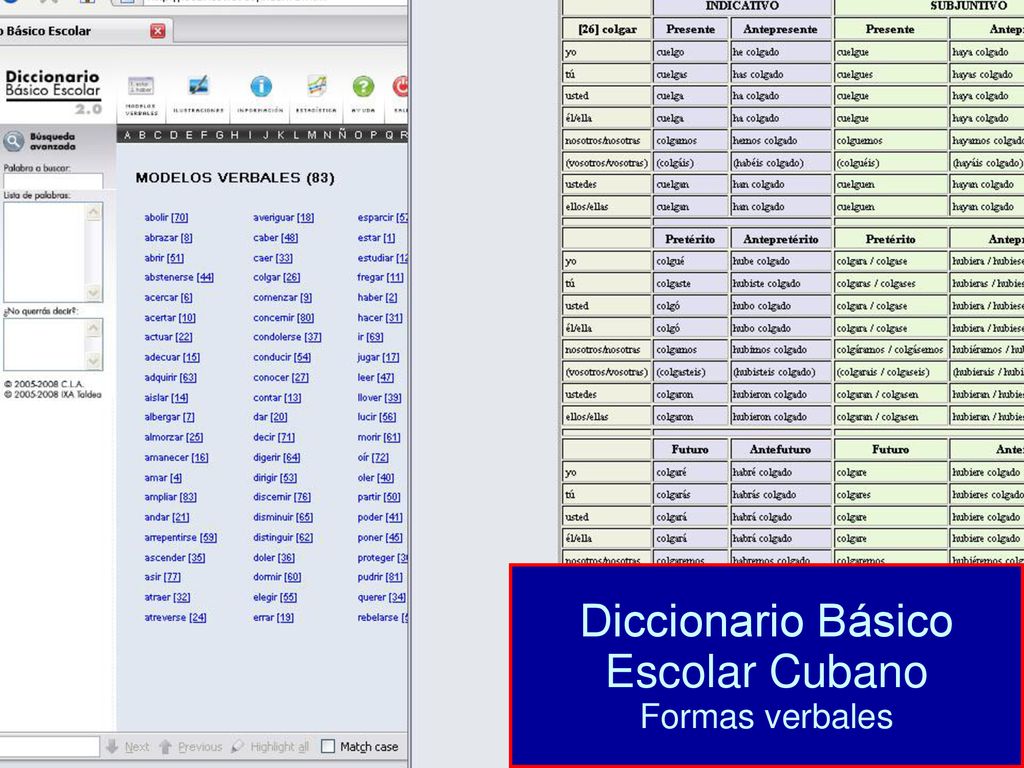The height and width of the screenshot is (768, 1024).
Task: Open the colgar [26] verb model
Action: (x=276, y=278)
